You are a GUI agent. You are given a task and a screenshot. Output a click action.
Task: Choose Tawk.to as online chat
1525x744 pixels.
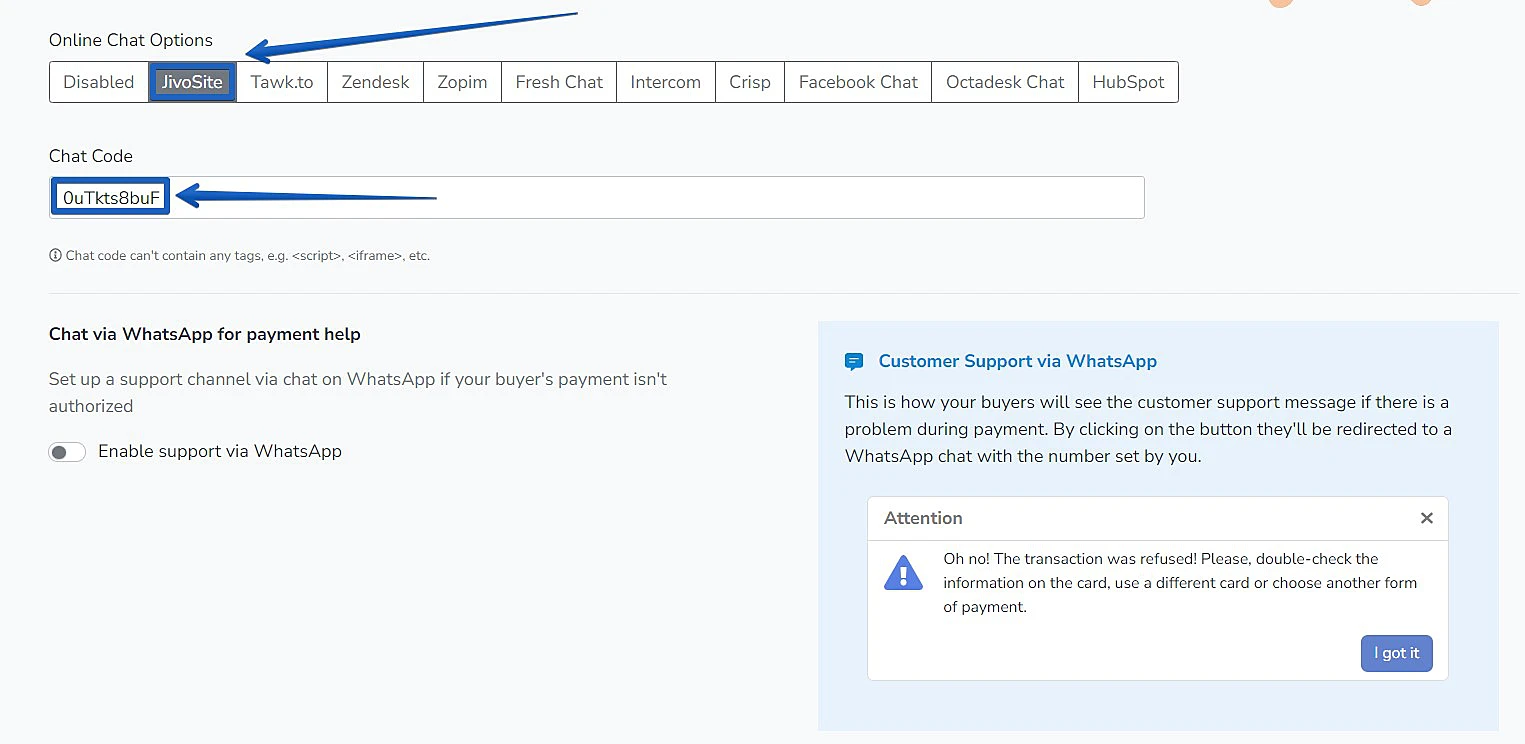tap(281, 82)
